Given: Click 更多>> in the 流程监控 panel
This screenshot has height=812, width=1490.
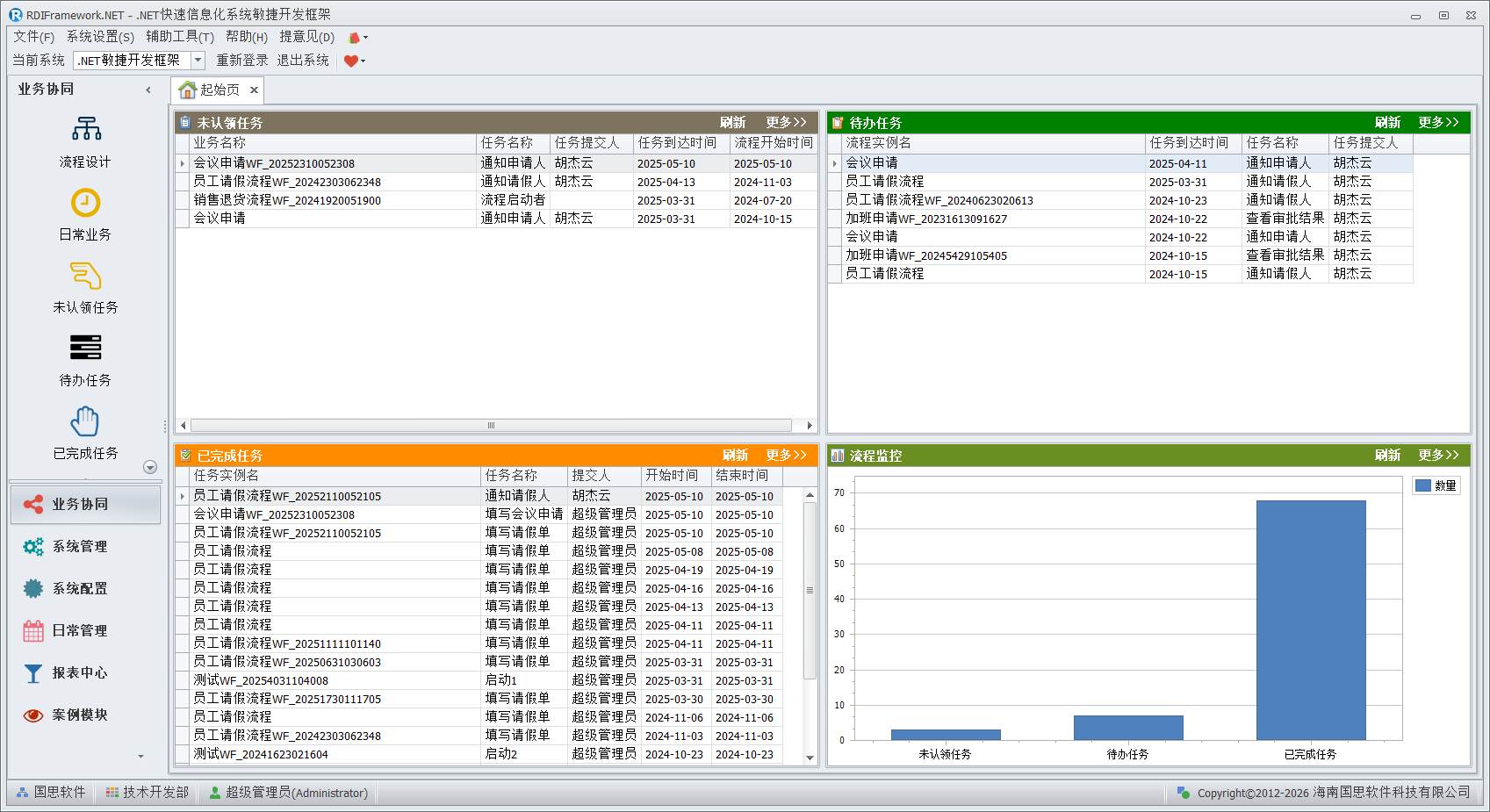Looking at the screenshot, I should [1438, 456].
